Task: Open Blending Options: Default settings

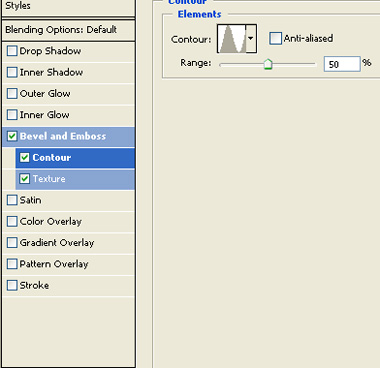Action: tap(68, 30)
